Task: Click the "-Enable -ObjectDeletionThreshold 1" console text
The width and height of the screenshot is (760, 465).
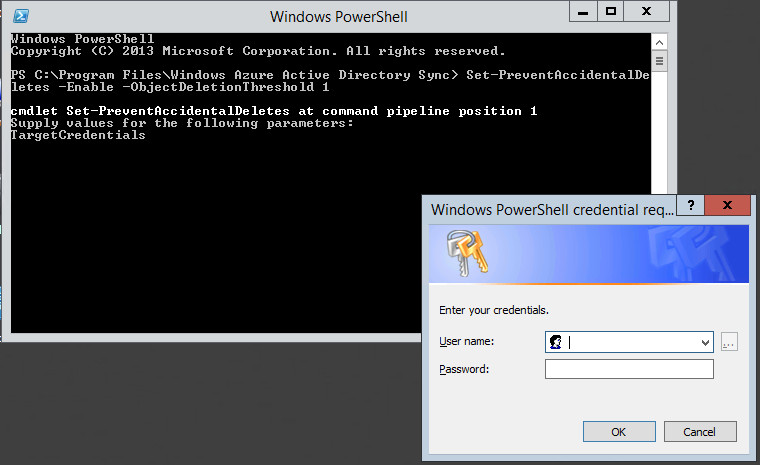Action: click(x=194, y=87)
